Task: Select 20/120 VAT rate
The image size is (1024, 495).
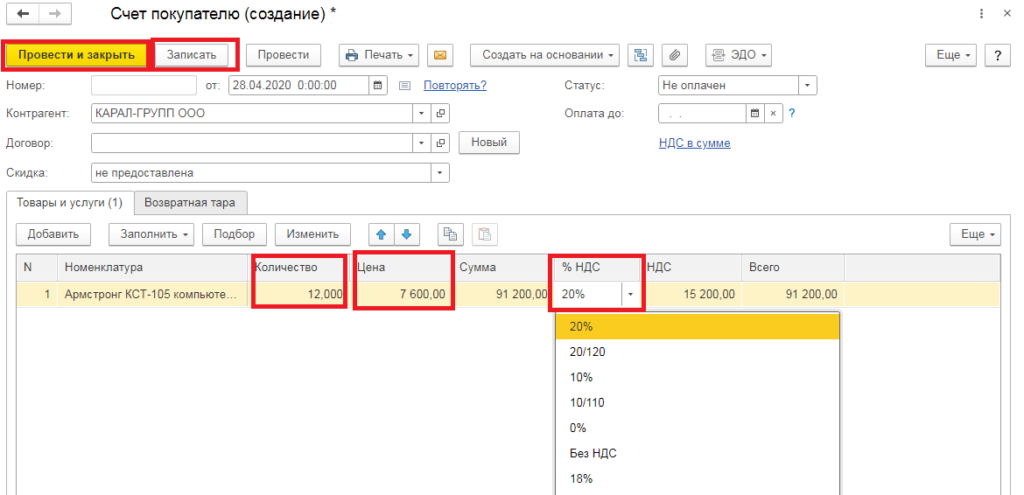Action: pos(697,352)
